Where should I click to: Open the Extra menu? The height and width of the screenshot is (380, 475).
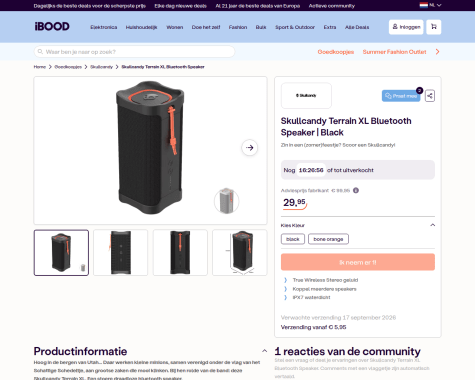(x=330, y=27)
